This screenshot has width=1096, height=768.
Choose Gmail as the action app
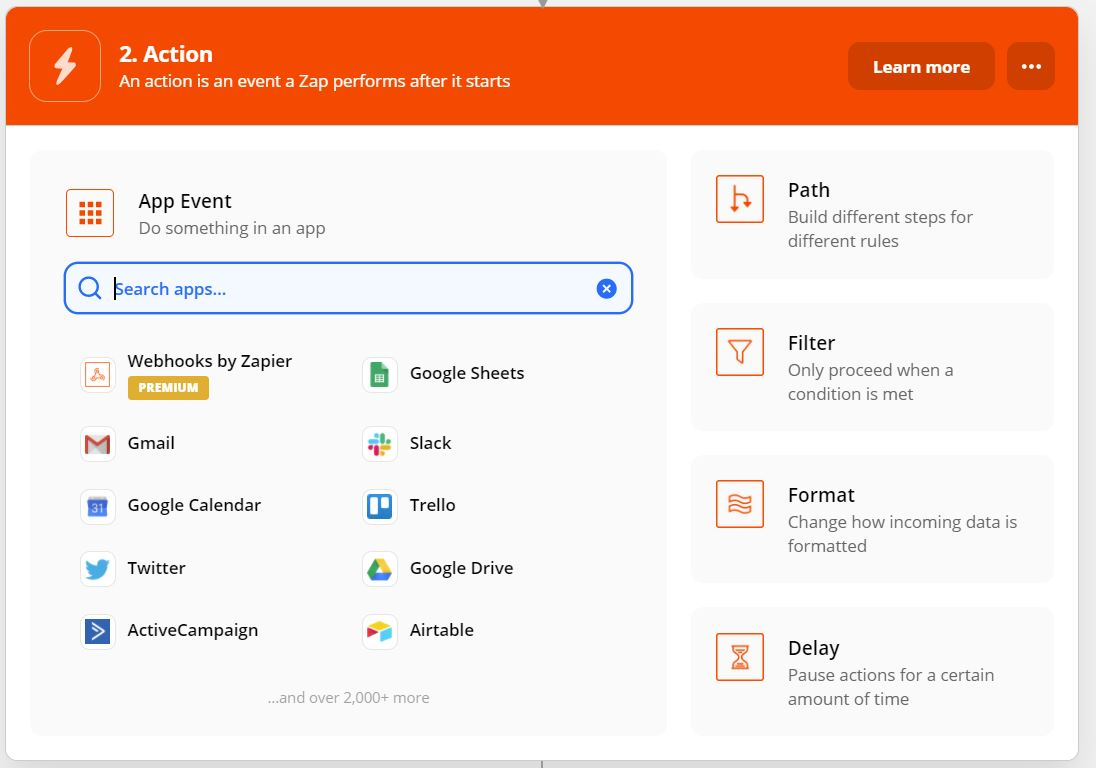click(x=151, y=443)
